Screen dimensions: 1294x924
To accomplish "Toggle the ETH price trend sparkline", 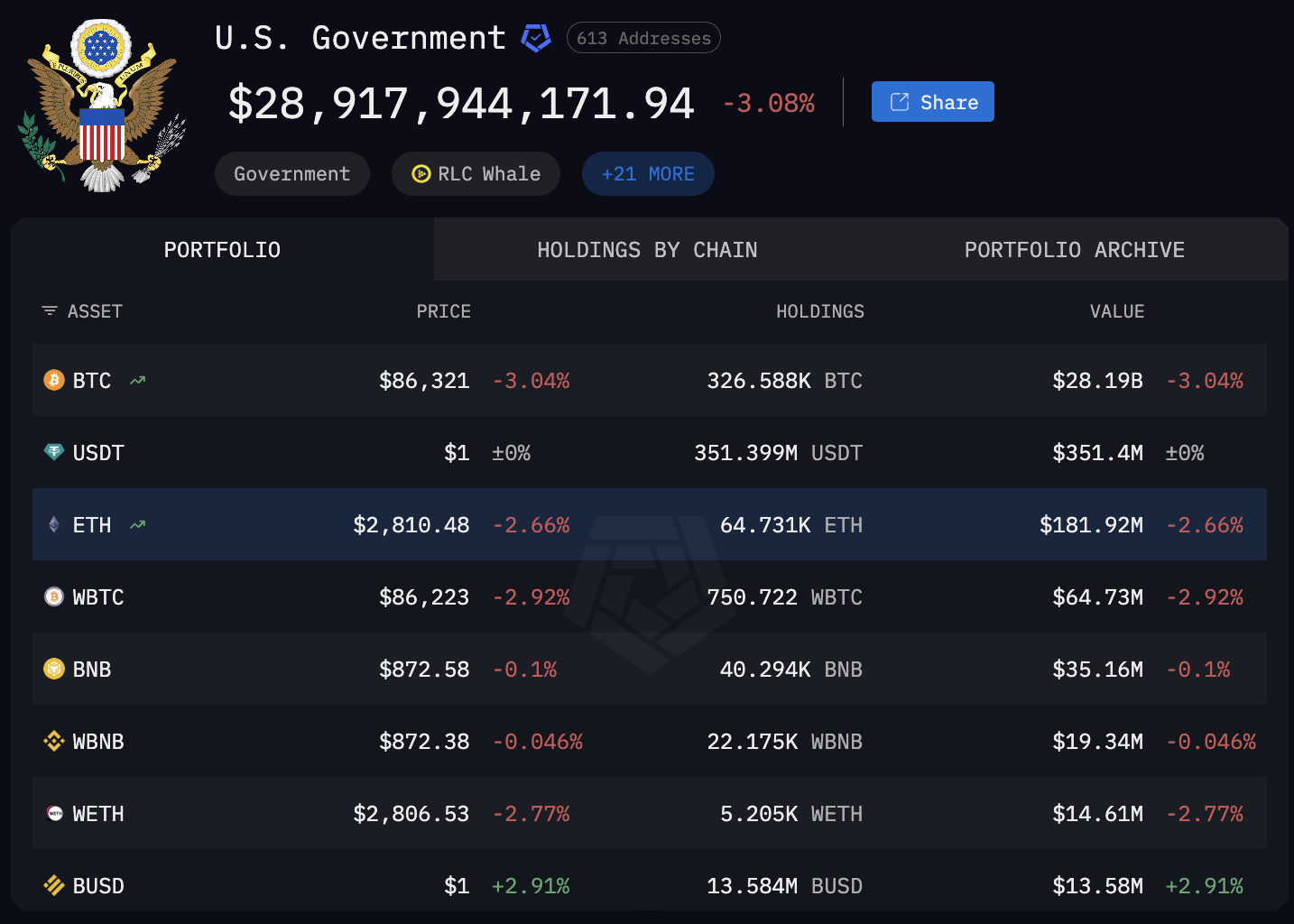I will point(137,523).
